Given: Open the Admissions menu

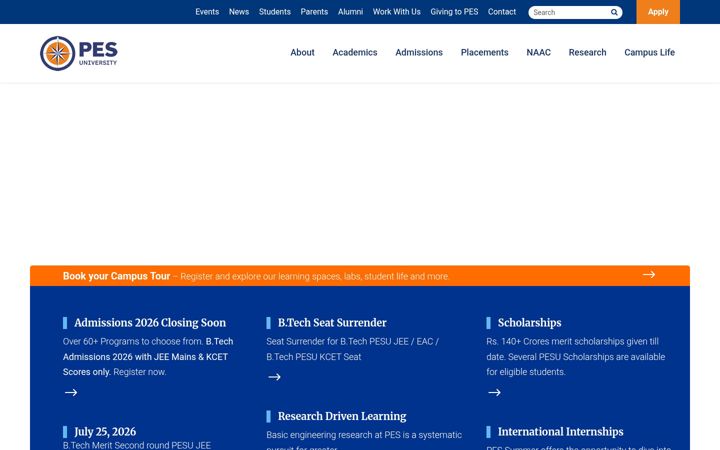Looking at the screenshot, I should click(x=419, y=52).
